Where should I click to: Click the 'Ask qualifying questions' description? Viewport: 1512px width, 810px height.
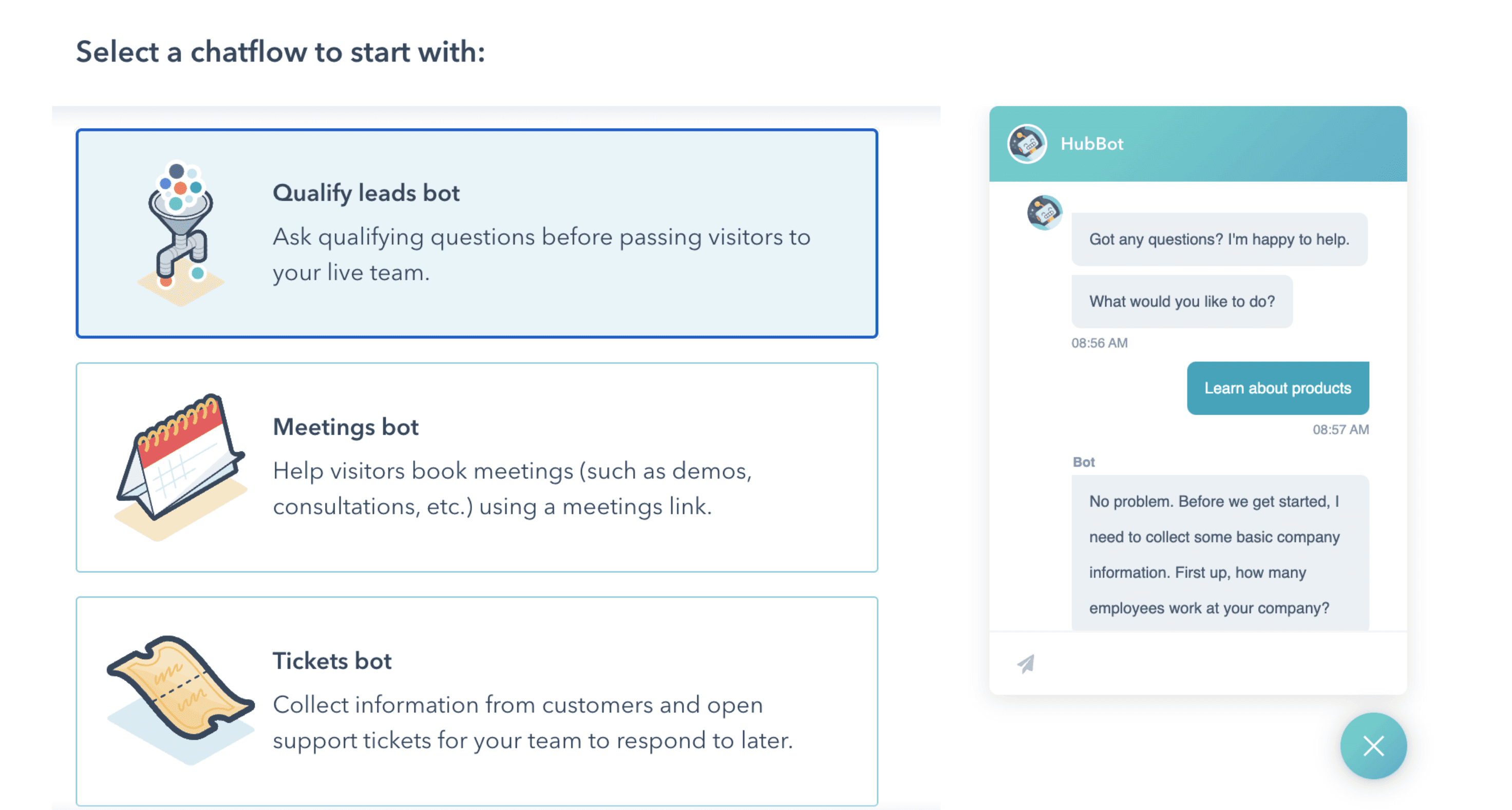click(x=541, y=255)
